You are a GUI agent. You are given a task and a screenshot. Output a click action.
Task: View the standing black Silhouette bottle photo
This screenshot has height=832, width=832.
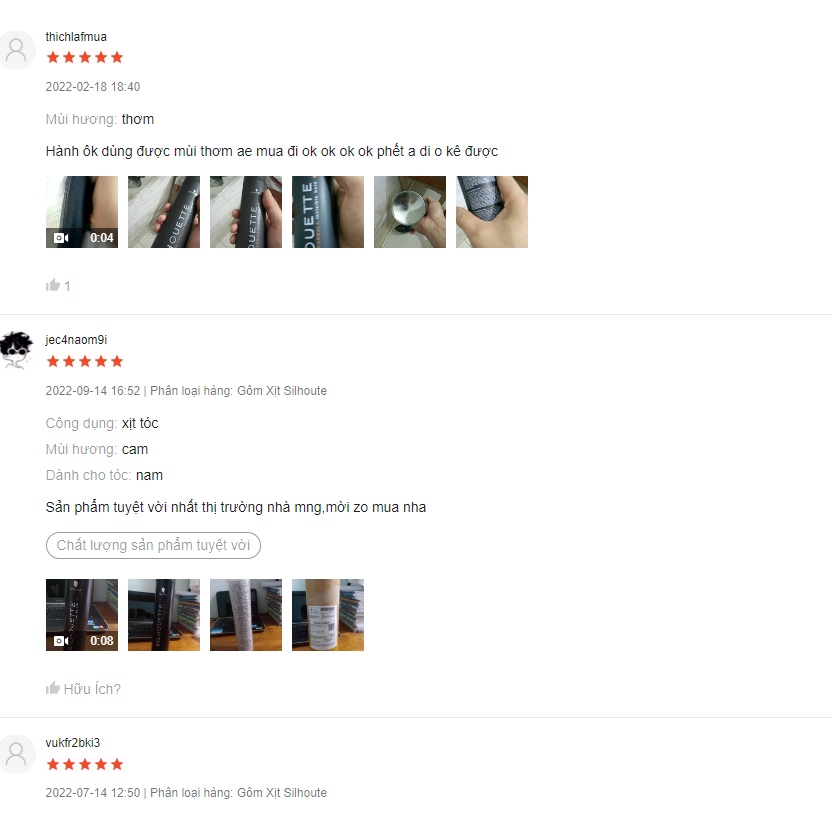click(164, 614)
